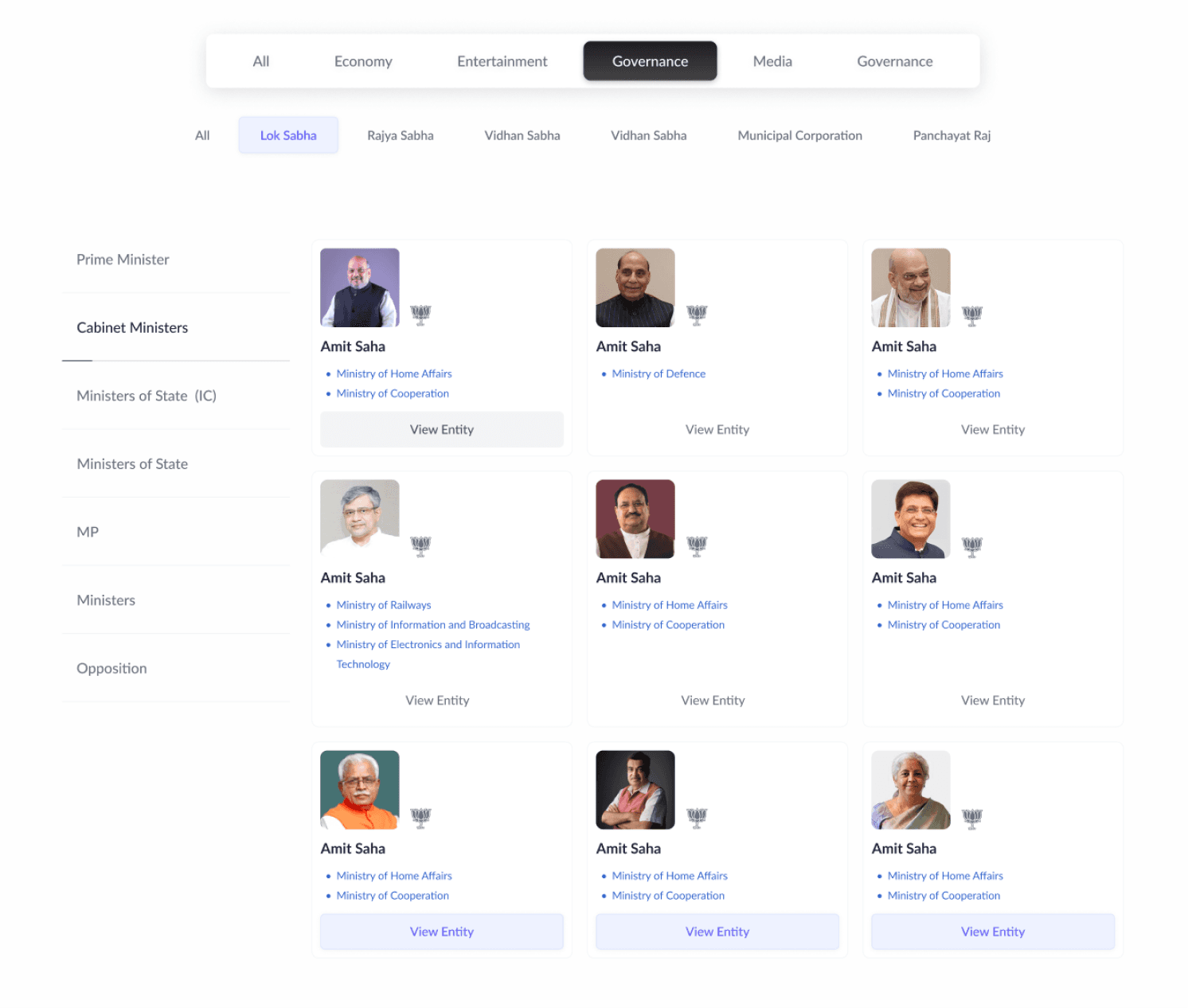Open Prime Minister in the sidebar

tap(123, 260)
